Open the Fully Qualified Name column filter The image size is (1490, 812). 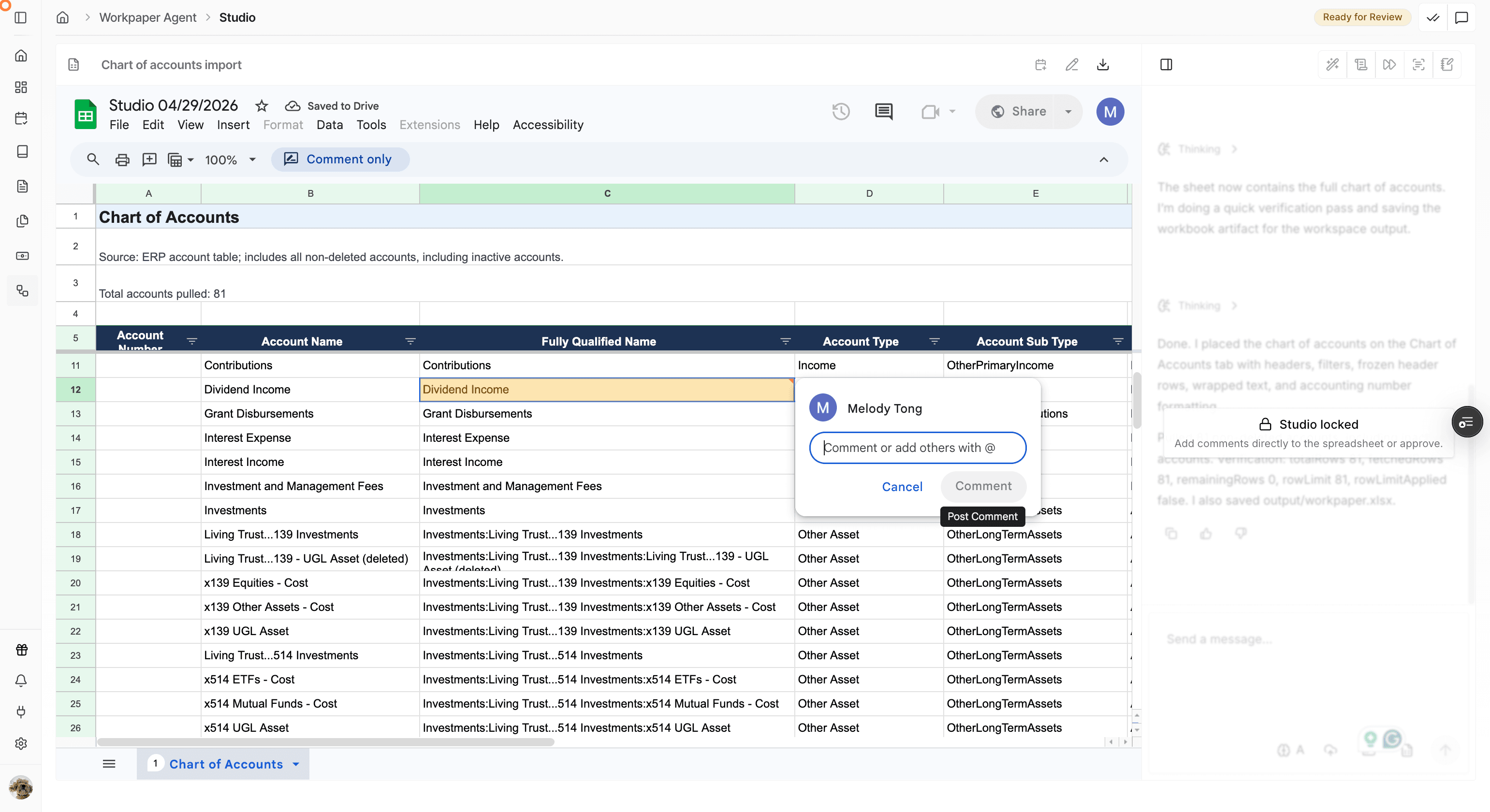[786, 341]
